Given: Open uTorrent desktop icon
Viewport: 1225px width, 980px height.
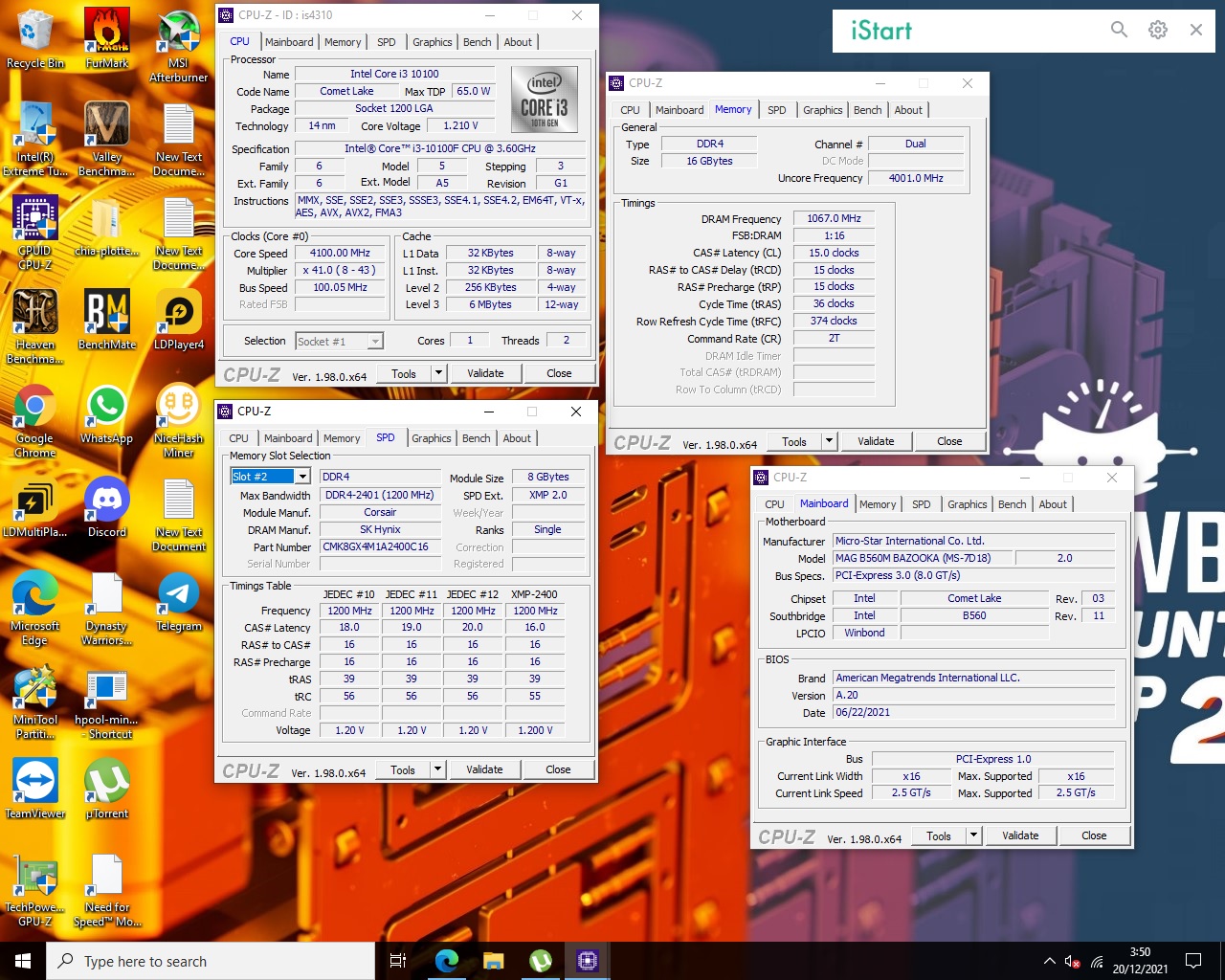Looking at the screenshot, I should (107, 790).
